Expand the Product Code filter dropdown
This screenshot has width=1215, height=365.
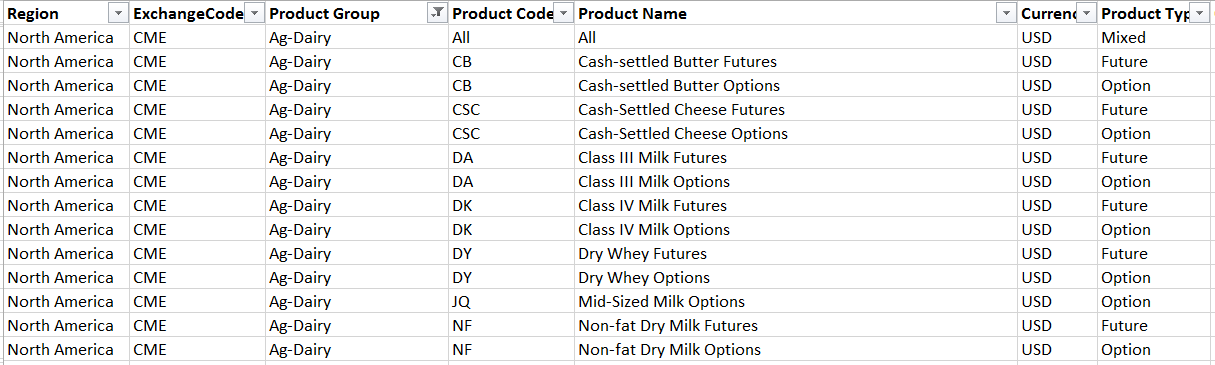563,13
